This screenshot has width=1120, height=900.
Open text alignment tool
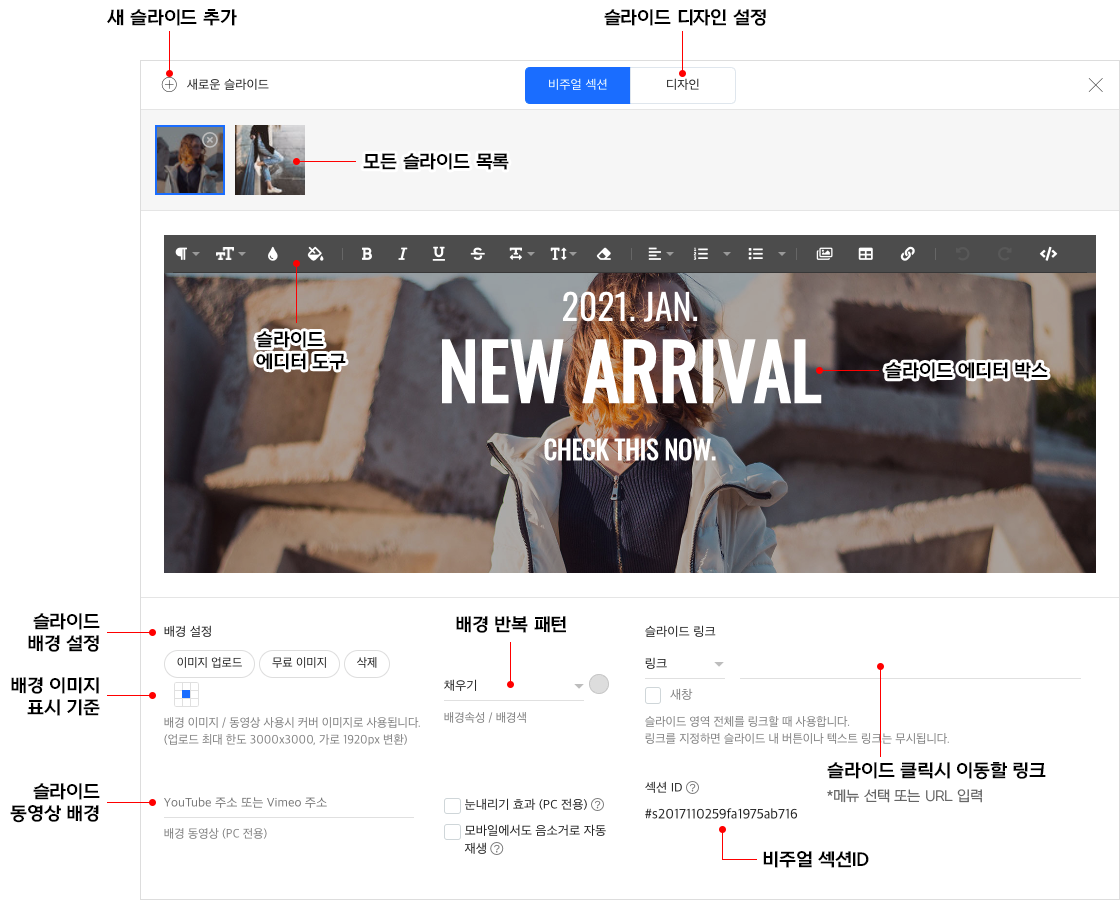coord(660,254)
